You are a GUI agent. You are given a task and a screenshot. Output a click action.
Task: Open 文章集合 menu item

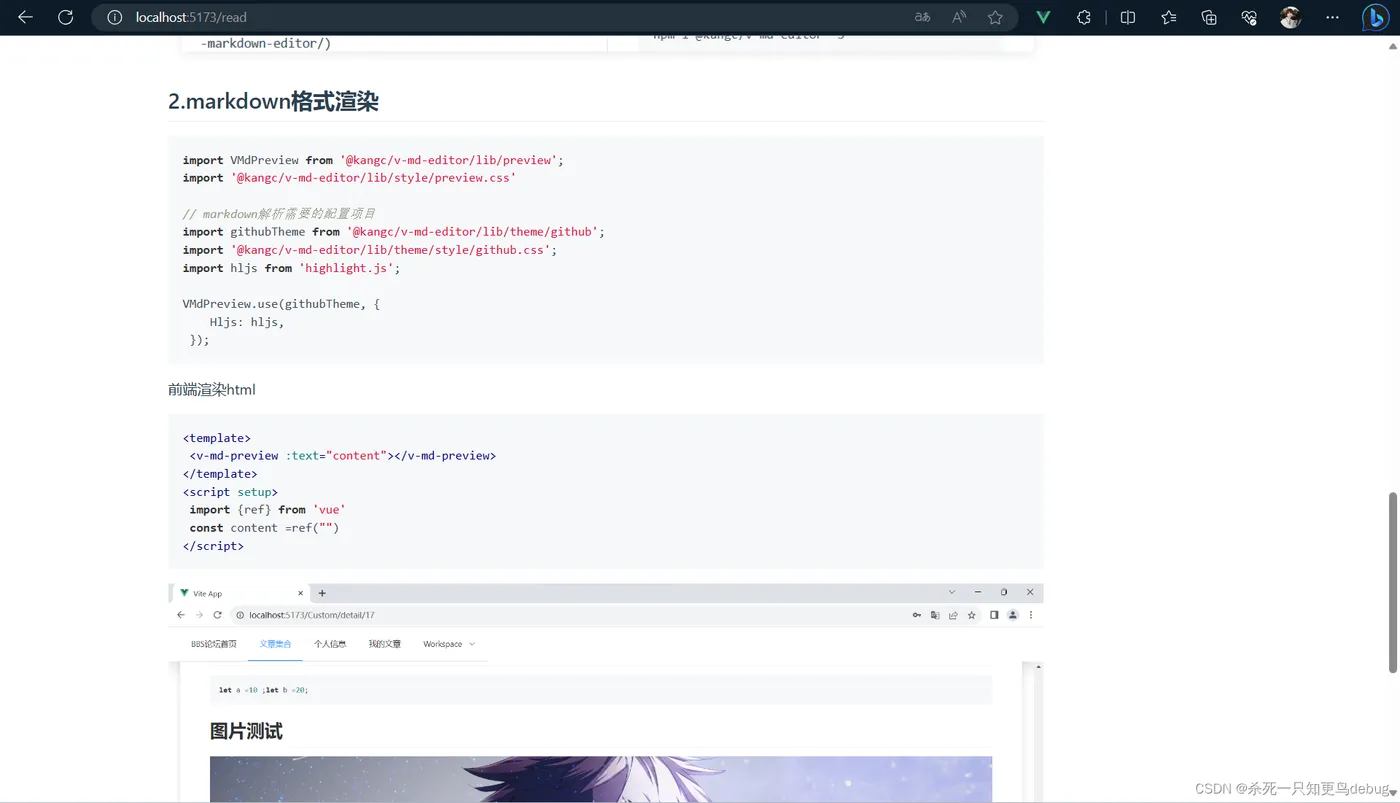click(275, 644)
